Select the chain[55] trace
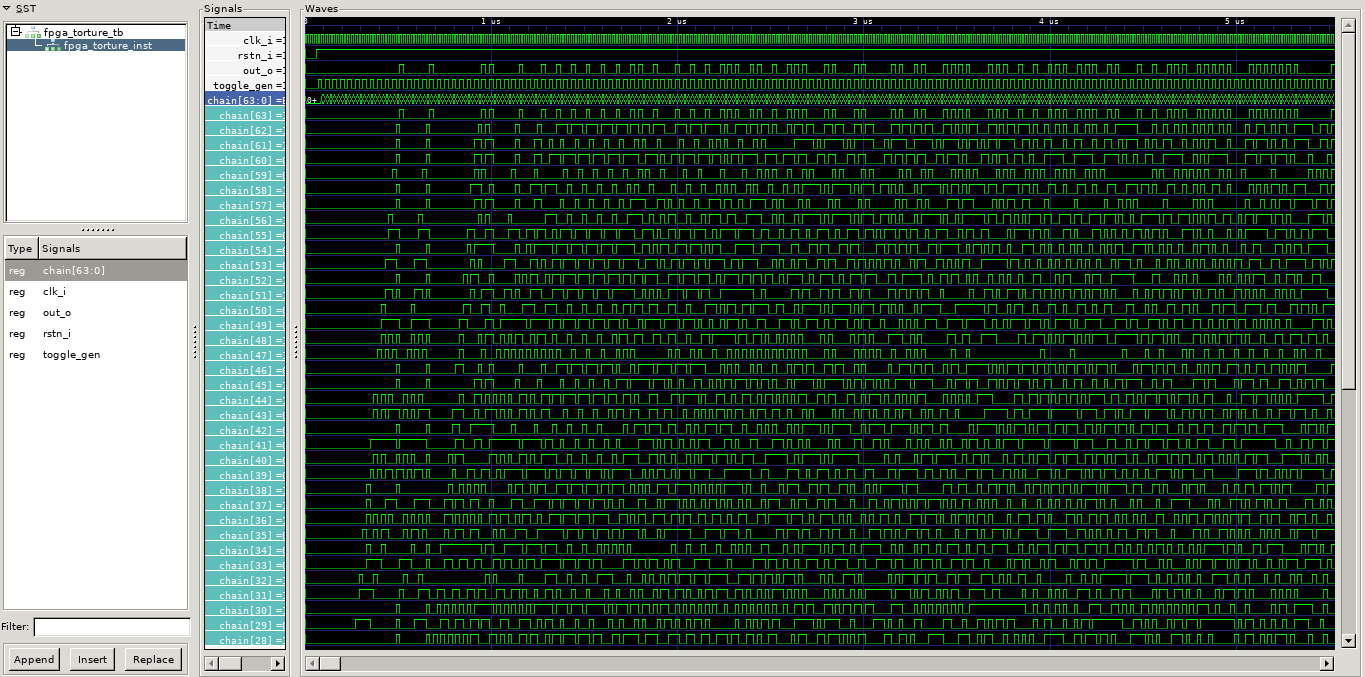The width and height of the screenshot is (1365, 677). click(x=245, y=235)
